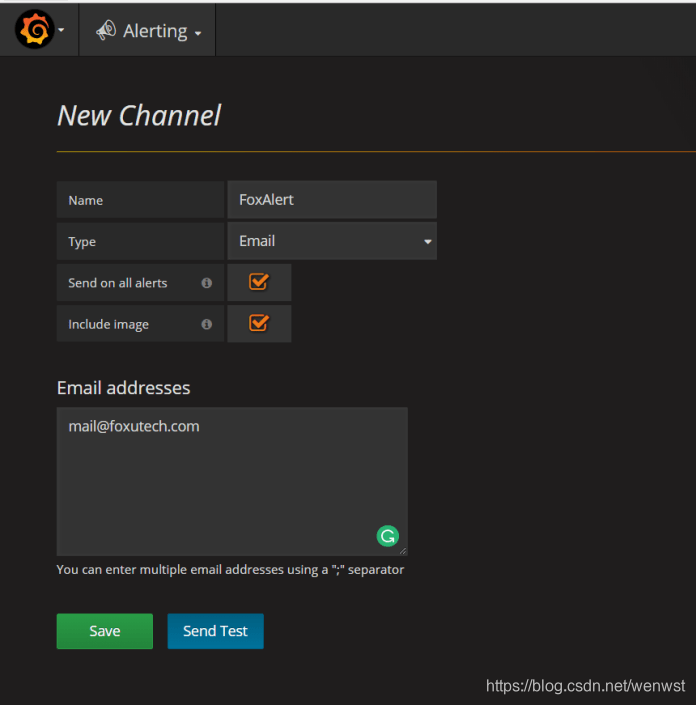The image size is (696, 705).
Task: Click the Alerting megaphone icon
Action: click(106, 30)
